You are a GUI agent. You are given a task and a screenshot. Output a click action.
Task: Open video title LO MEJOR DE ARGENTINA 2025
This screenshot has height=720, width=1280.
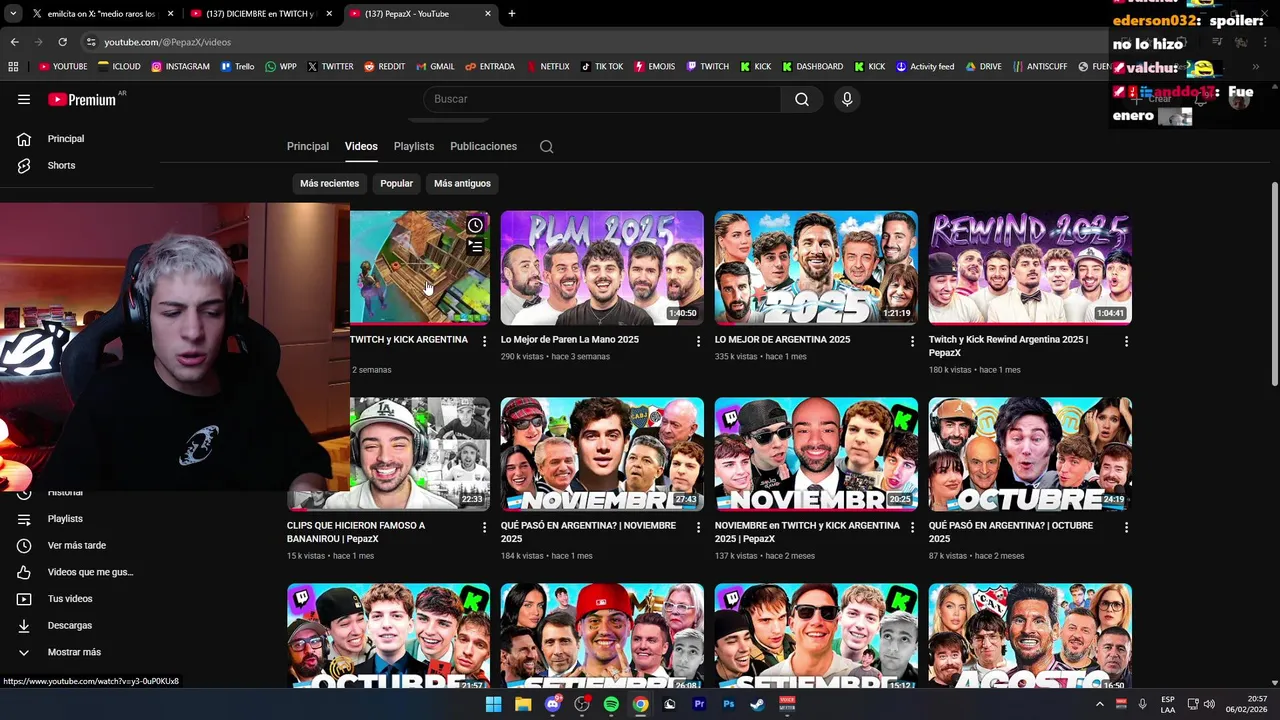tap(782, 340)
